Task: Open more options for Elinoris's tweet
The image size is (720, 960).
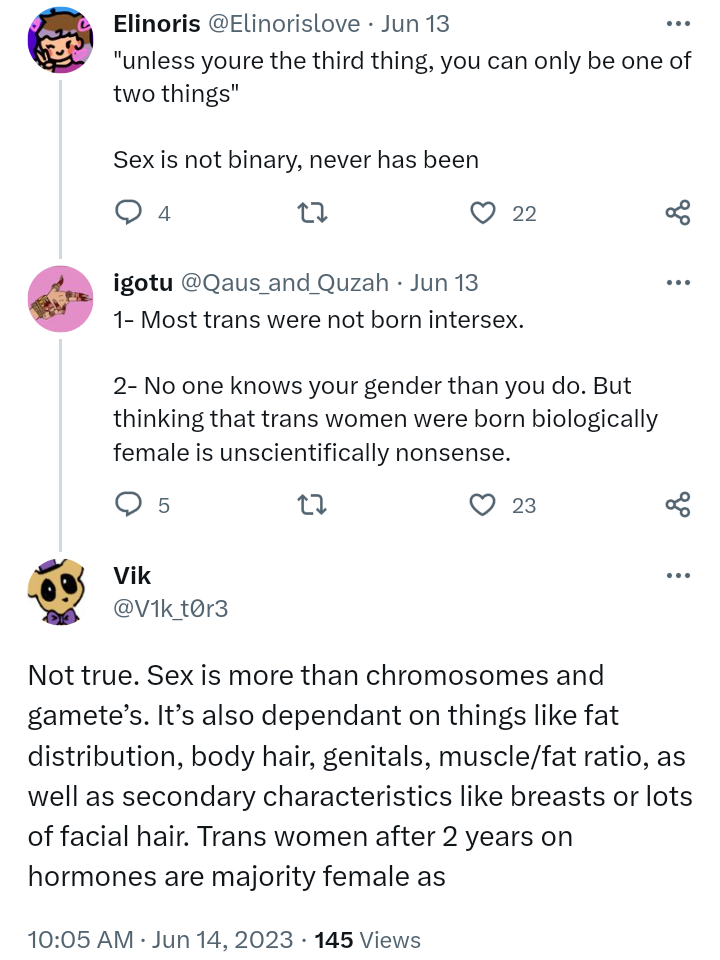Action: pos(678,22)
